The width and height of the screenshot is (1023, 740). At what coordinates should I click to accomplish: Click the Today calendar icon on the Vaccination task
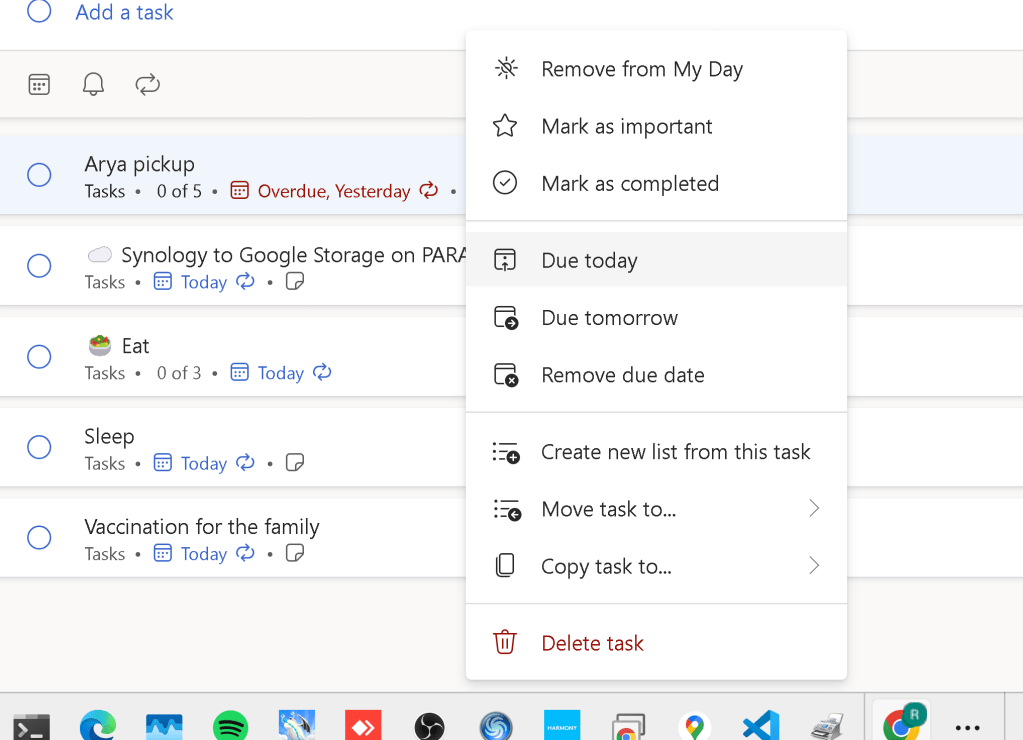click(x=162, y=554)
